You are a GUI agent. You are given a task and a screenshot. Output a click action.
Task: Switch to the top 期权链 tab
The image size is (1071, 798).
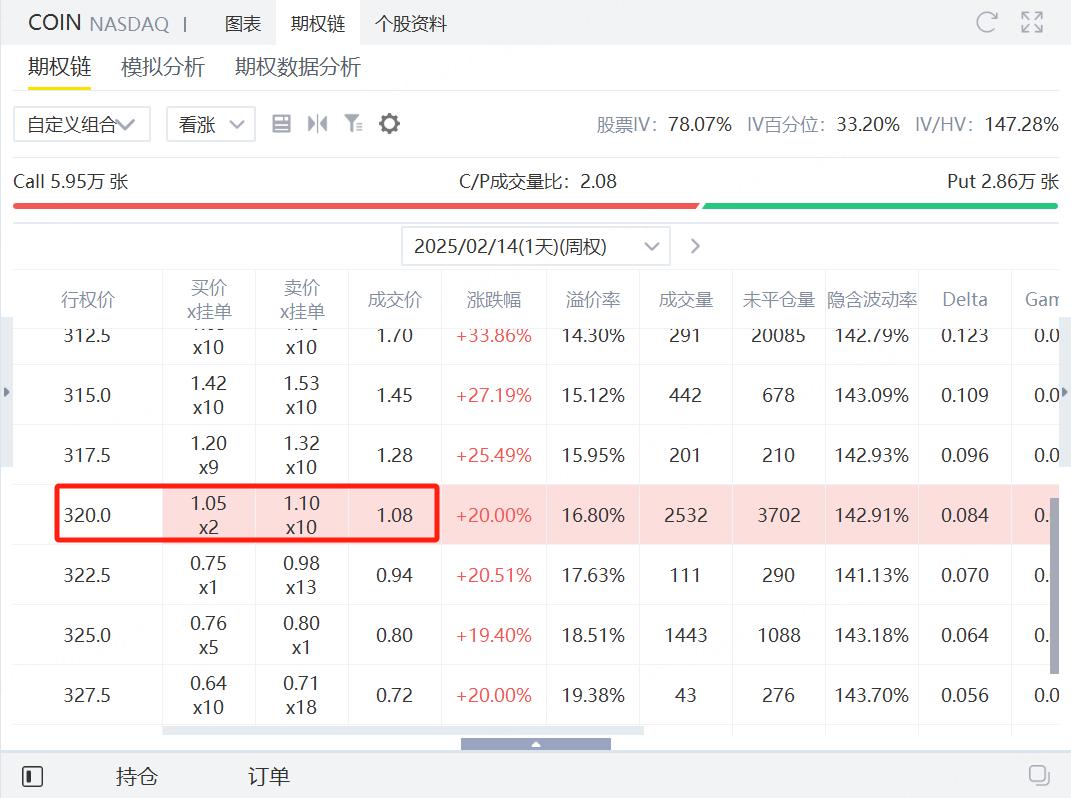coord(318,24)
